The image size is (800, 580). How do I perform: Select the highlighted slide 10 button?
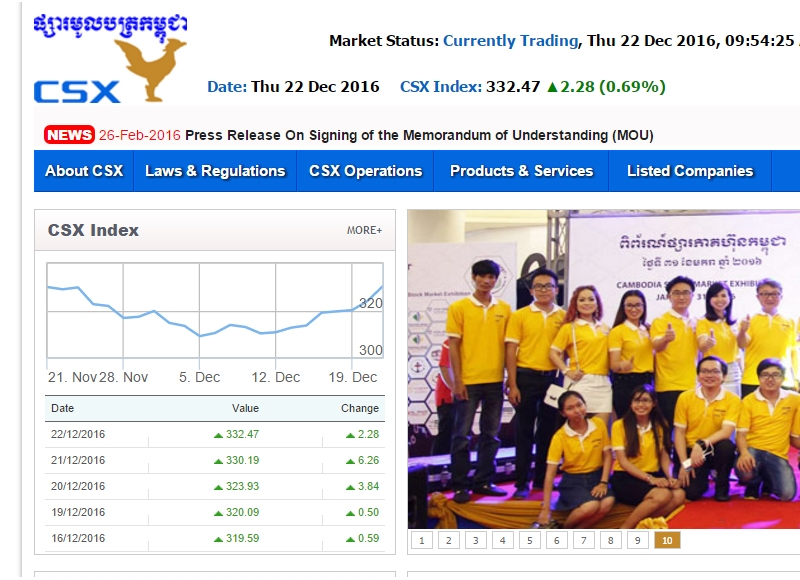click(666, 541)
